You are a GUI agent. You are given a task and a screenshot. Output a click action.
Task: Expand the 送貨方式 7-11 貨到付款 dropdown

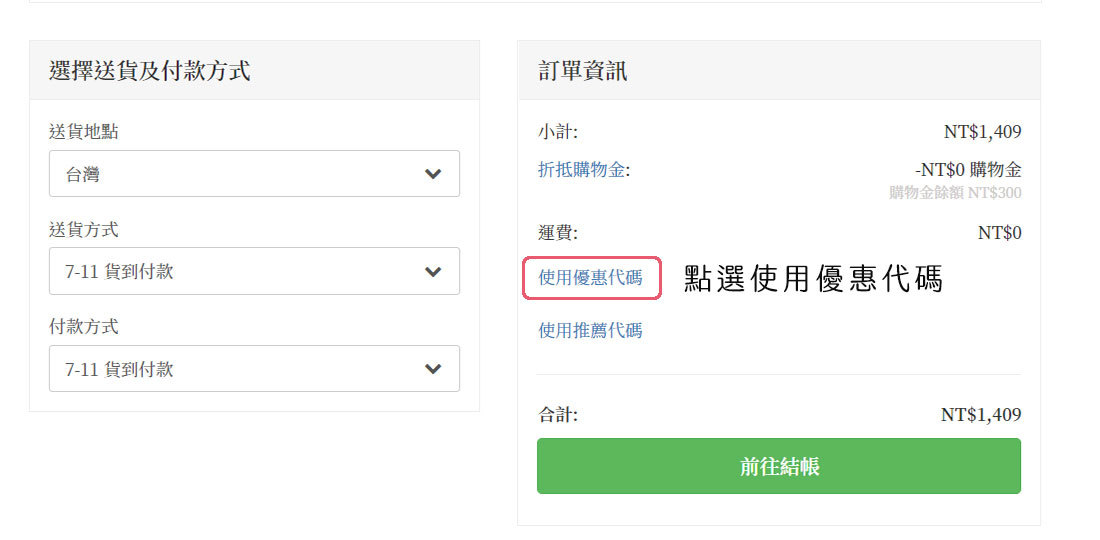pyautogui.click(x=240, y=271)
